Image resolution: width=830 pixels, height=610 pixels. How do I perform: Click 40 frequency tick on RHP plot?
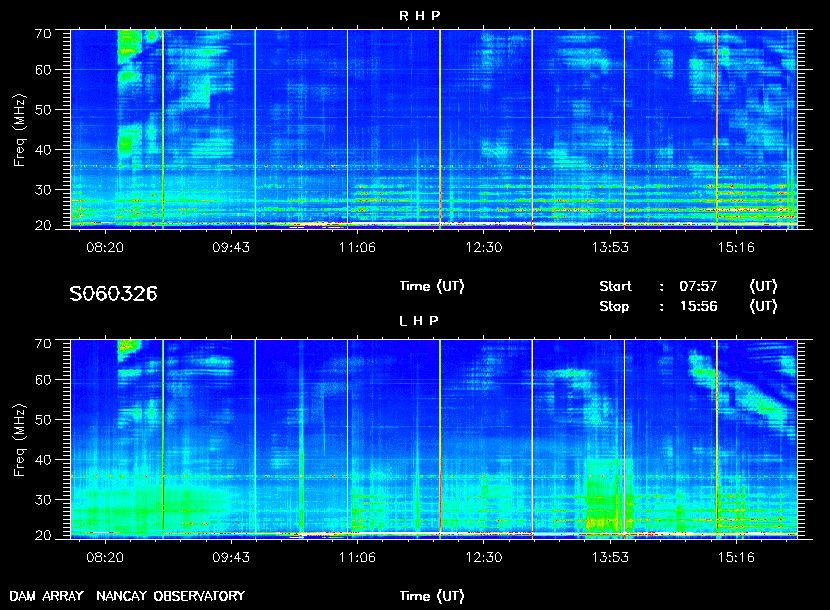click(43, 150)
